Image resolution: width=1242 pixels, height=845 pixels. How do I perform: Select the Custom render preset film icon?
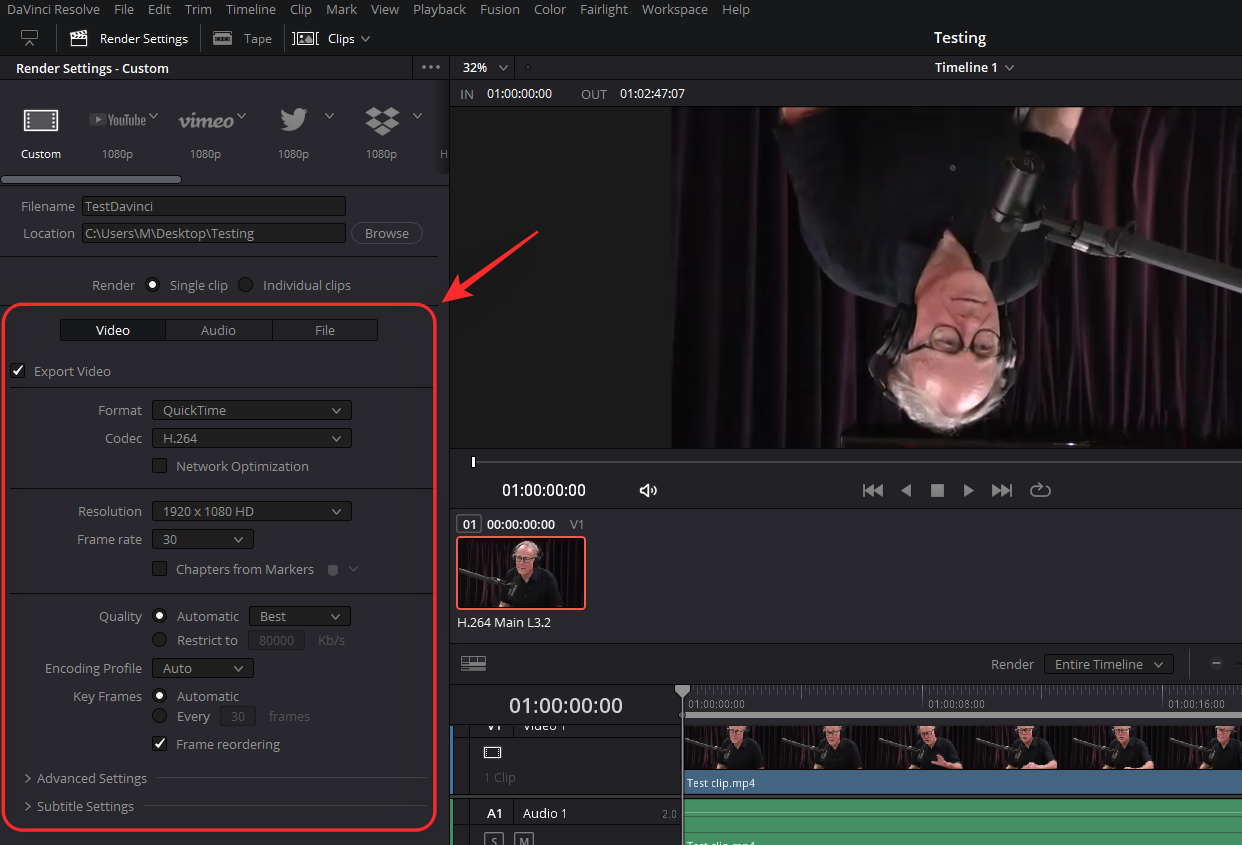(41, 121)
